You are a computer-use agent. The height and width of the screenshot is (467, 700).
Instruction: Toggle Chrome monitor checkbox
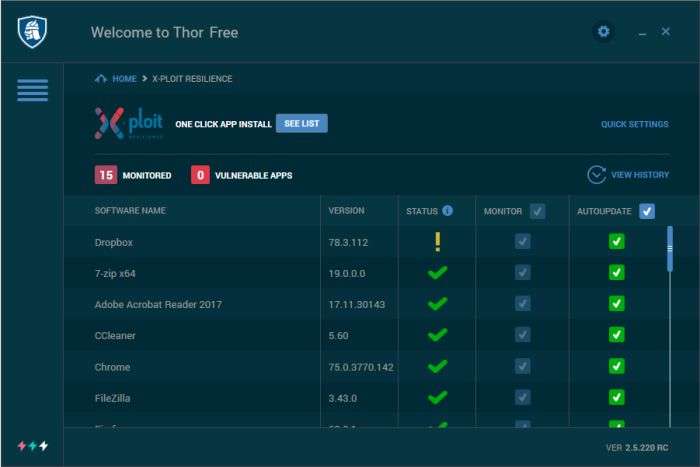pos(523,366)
